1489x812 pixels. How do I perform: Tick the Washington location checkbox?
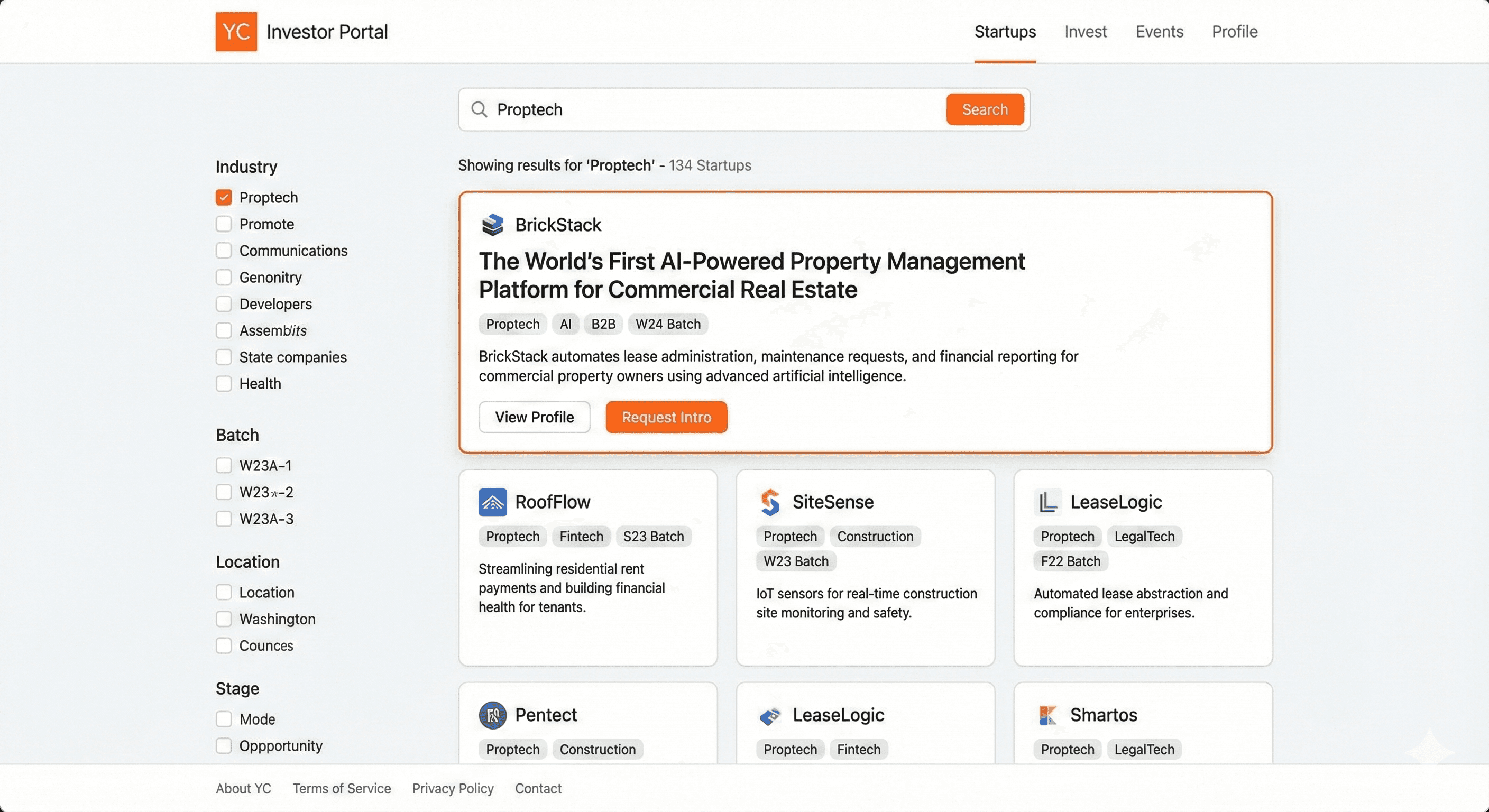point(224,619)
